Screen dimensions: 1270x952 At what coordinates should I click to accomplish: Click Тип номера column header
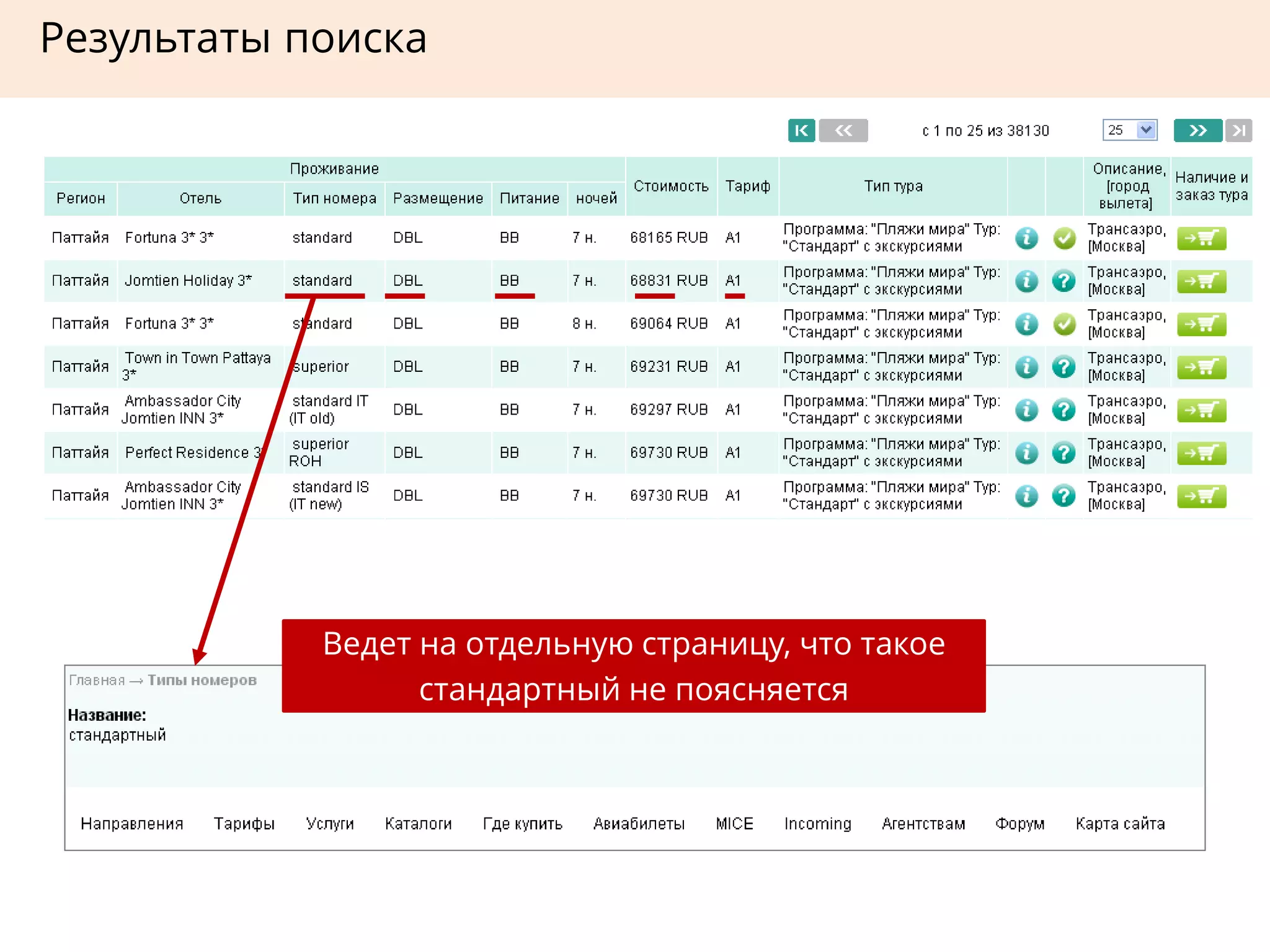point(334,198)
